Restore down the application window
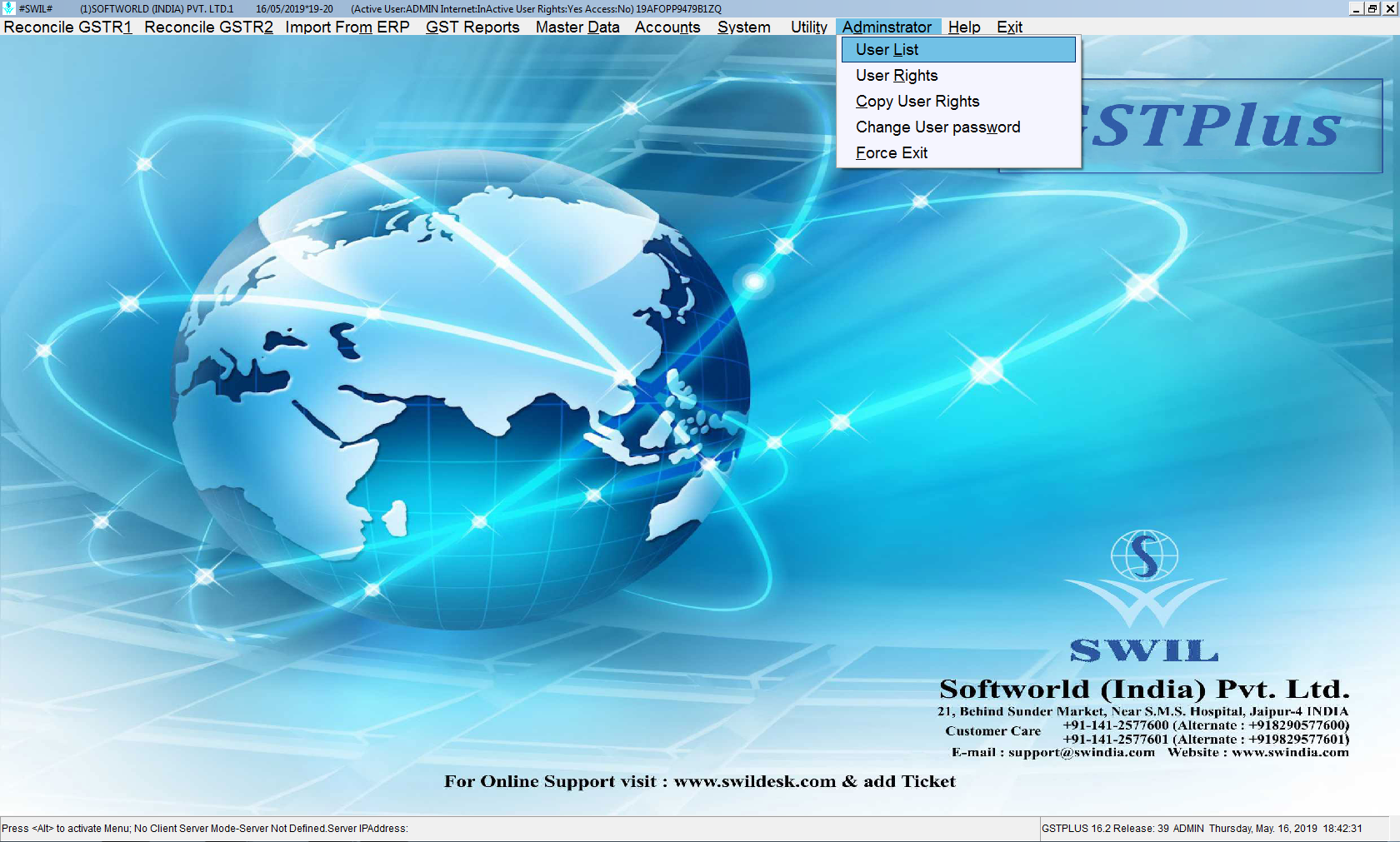 click(1372, 8)
